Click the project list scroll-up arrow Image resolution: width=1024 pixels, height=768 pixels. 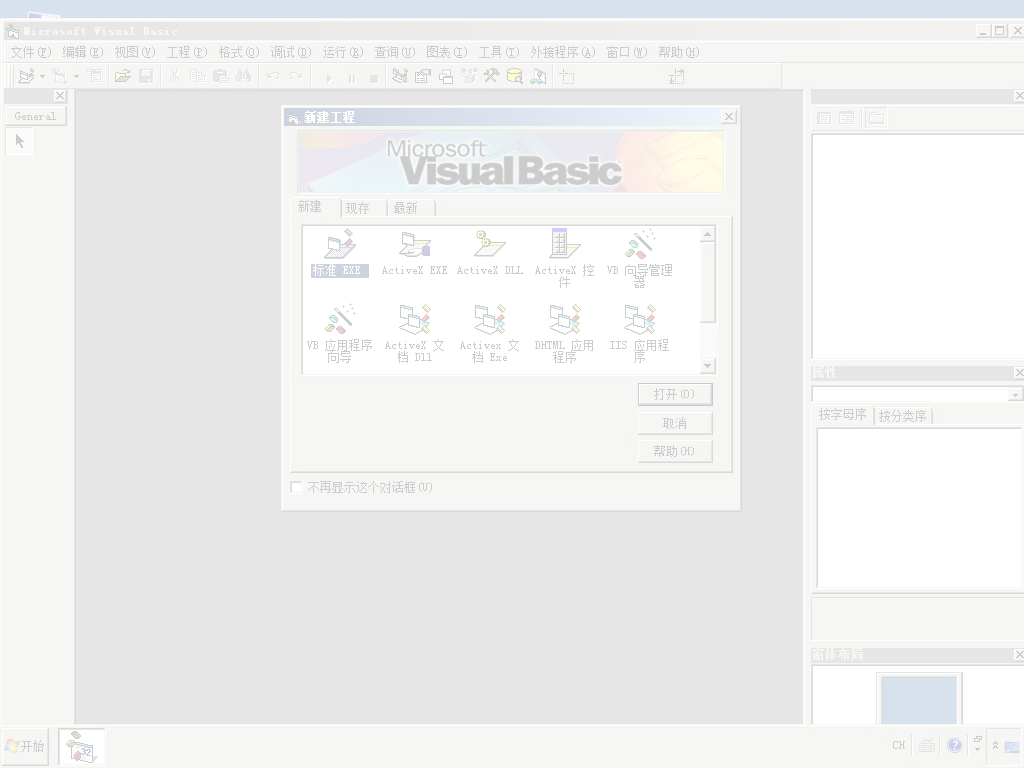click(707, 234)
